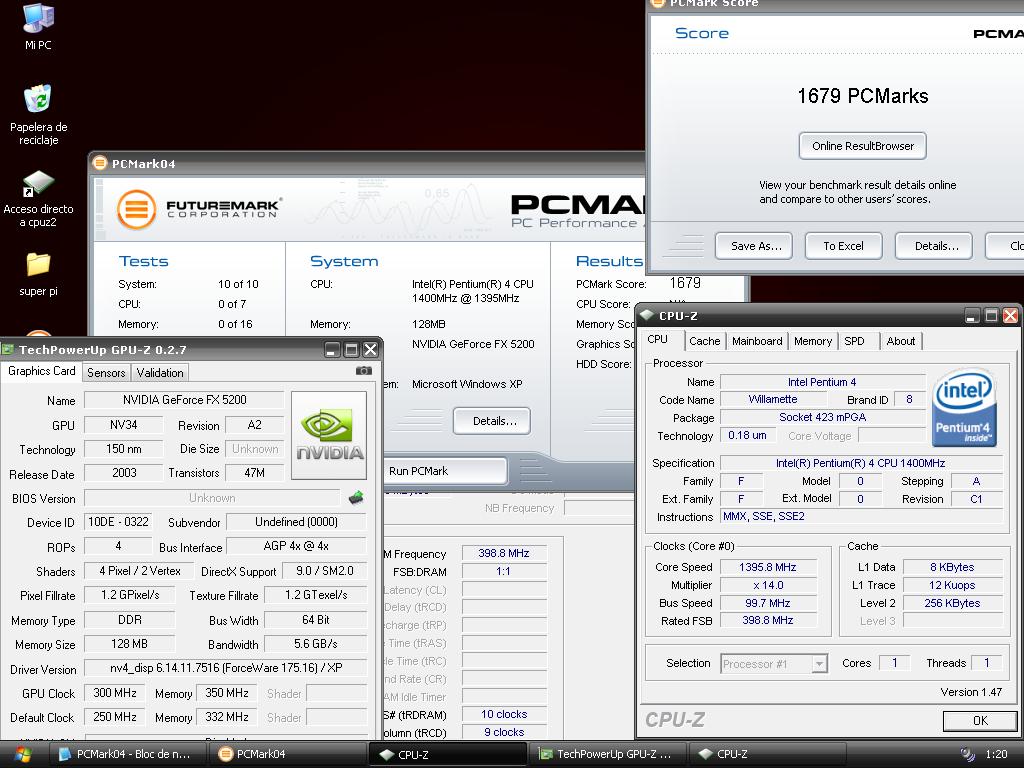Image resolution: width=1024 pixels, height=768 pixels.
Task: Click the NVIDIA logo in GPU-Z
Action: click(x=329, y=436)
